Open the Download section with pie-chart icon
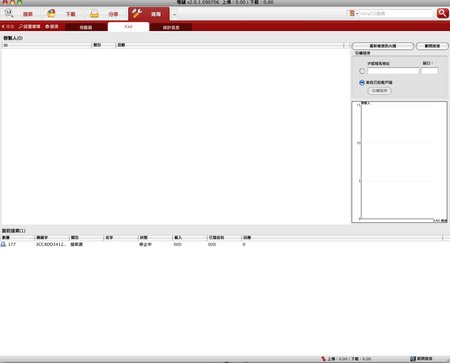450x363 pixels. [62, 14]
